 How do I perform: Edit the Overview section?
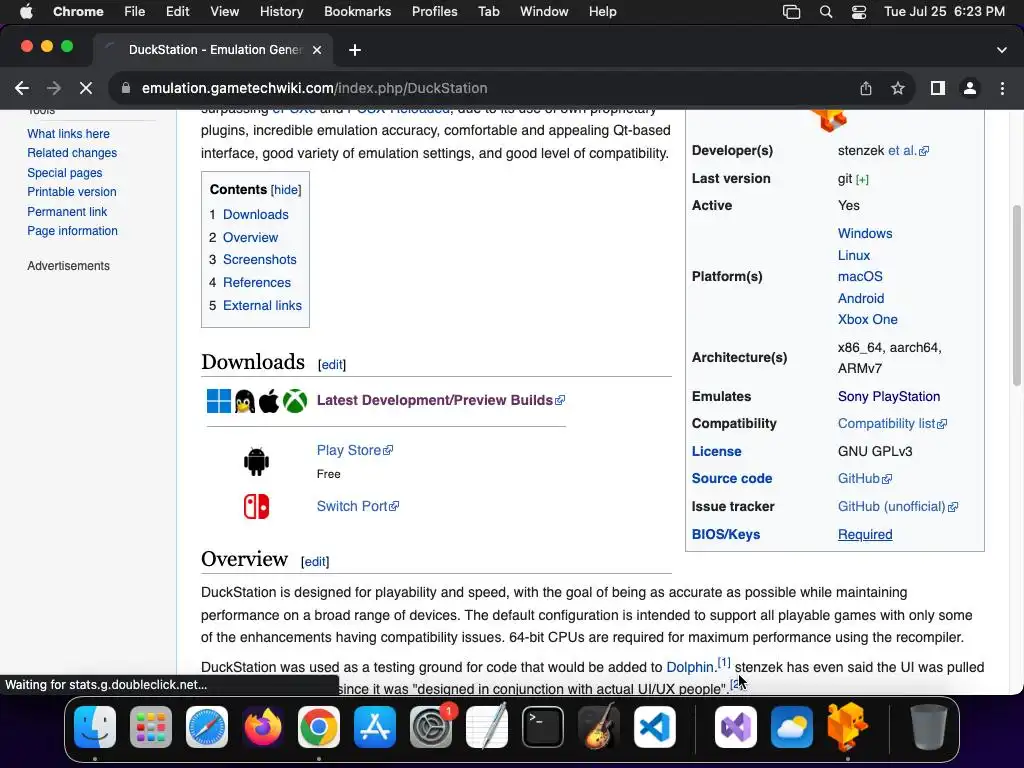pos(315,562)
